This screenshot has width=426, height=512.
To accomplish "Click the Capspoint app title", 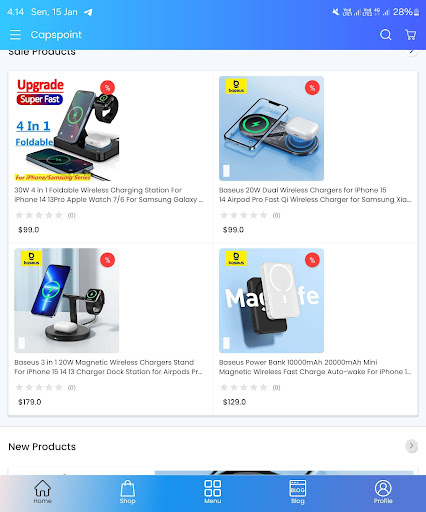I will click(x=56, y=35).
